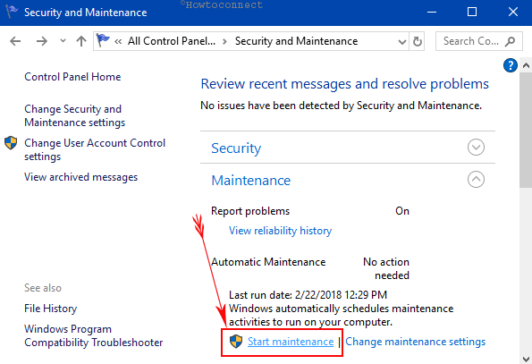Select Security and Maintenance breadcrumb
Screen dimensions: 532x364
click(296, 41)
